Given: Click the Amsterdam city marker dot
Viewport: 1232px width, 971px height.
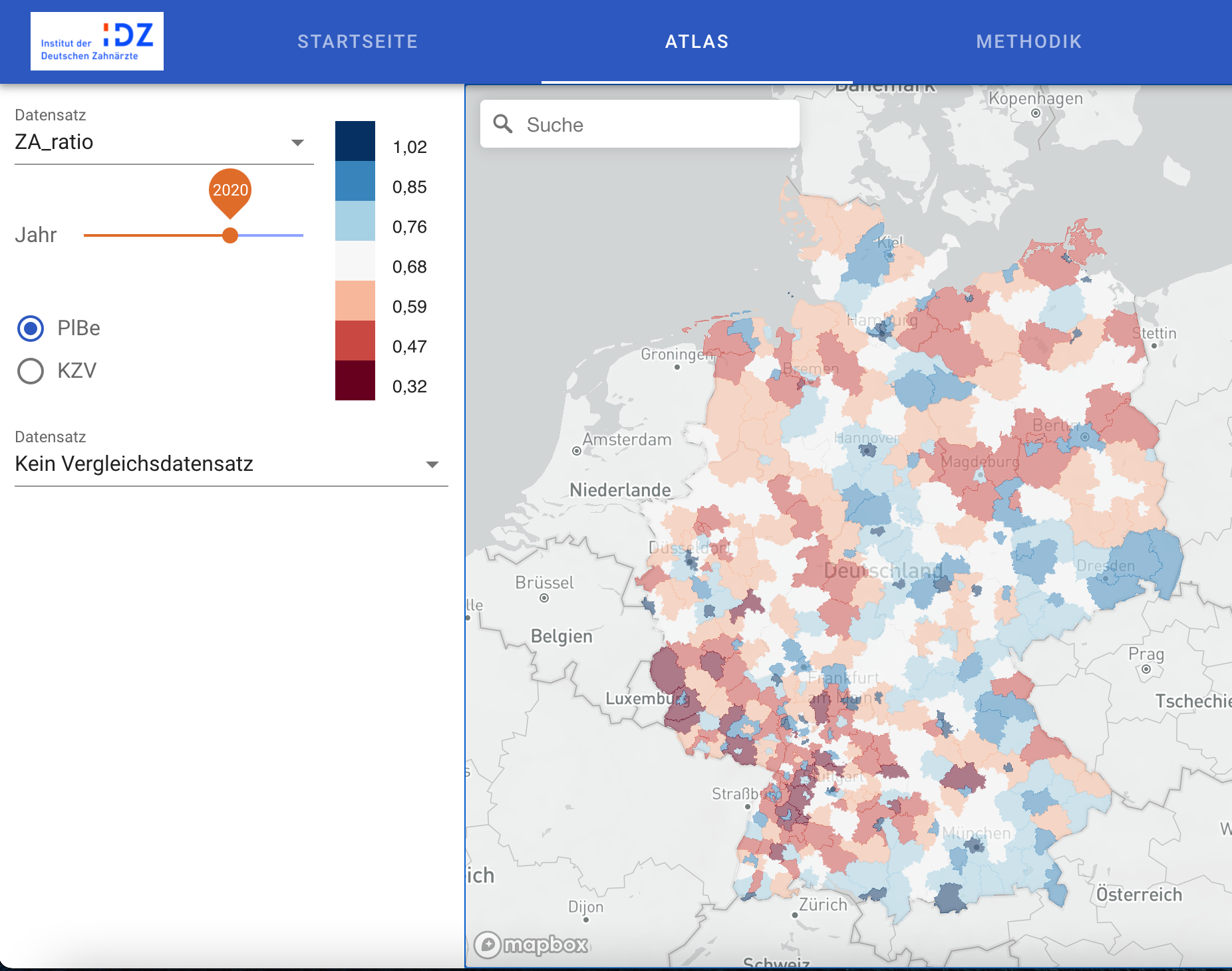Looking at the screenshot, I should click(577, 451).
